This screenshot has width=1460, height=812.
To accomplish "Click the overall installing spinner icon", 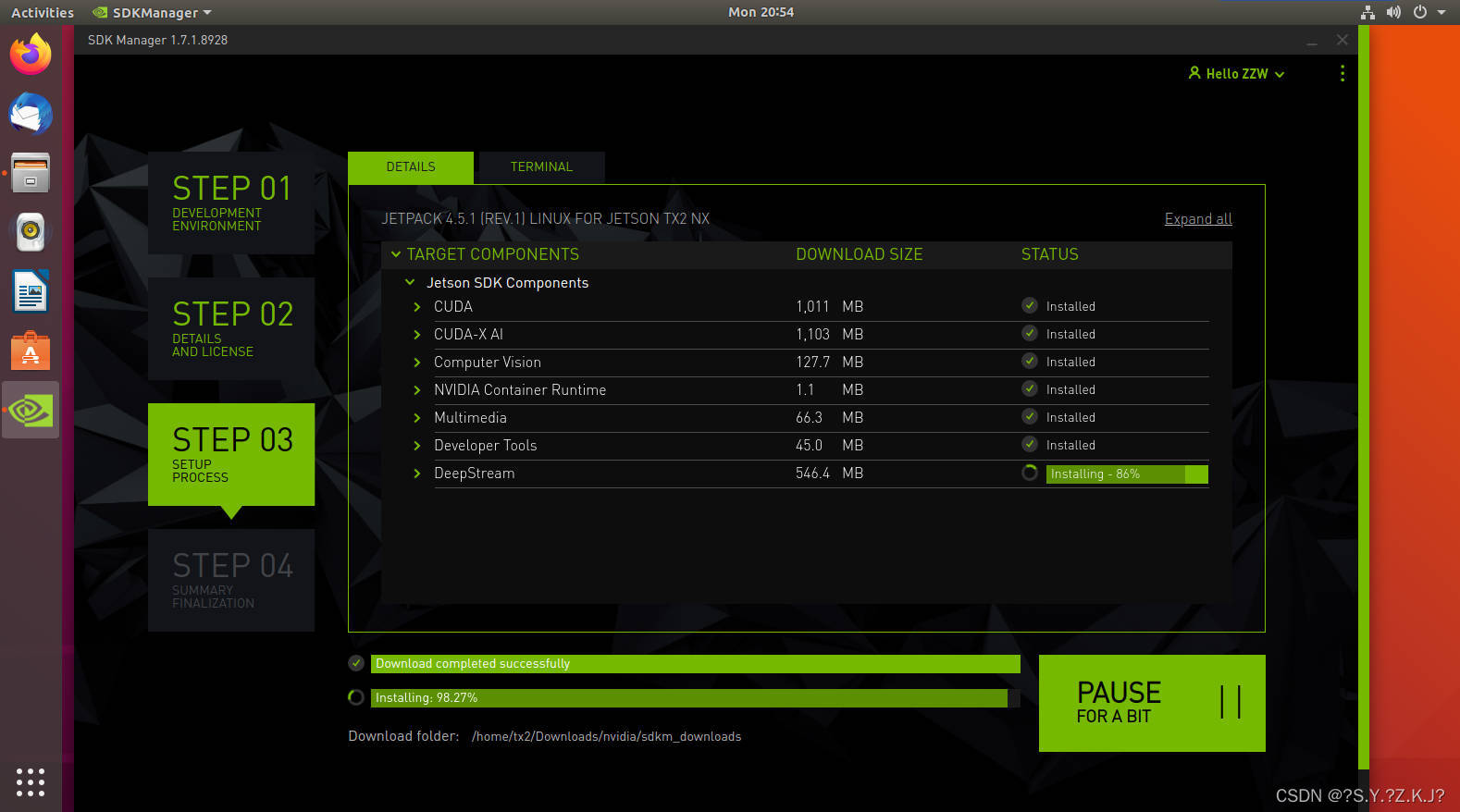I will click(x=356, y=697).
